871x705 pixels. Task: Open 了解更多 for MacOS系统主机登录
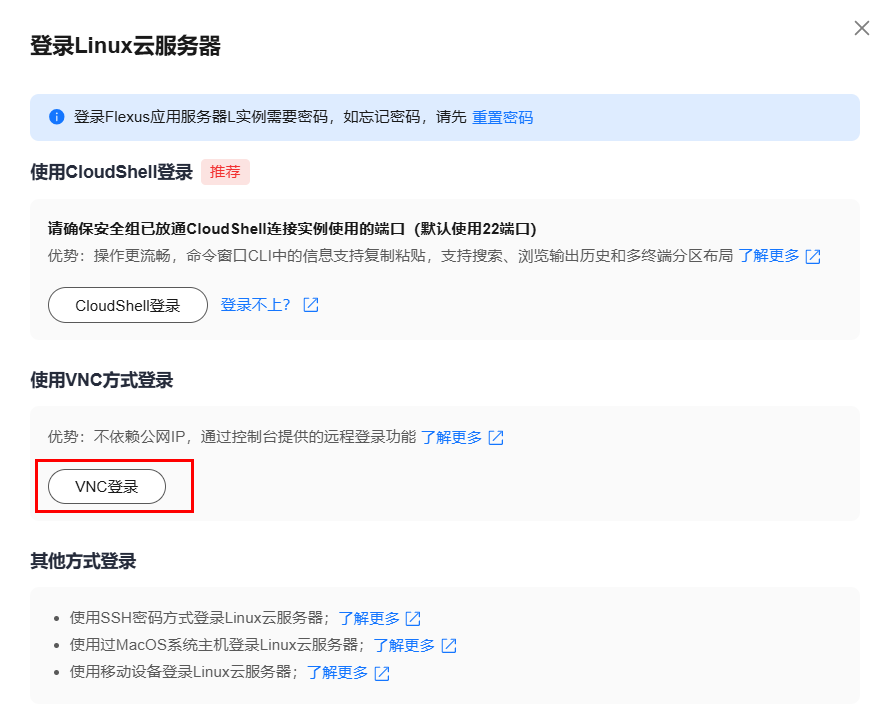pyautogui.click(x=405, y=645)
